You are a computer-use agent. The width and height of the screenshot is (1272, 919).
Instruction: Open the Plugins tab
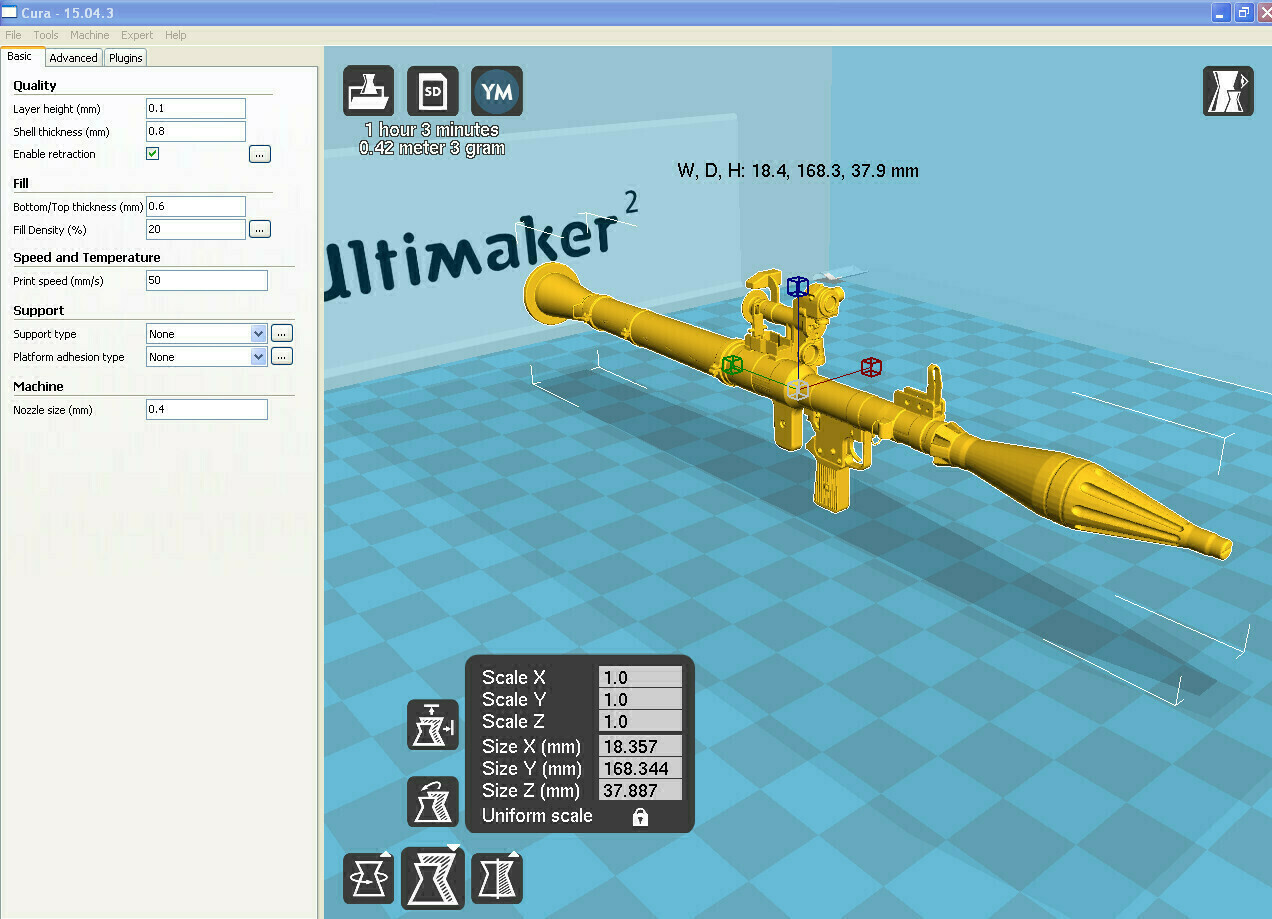click(x=126, y=58)
